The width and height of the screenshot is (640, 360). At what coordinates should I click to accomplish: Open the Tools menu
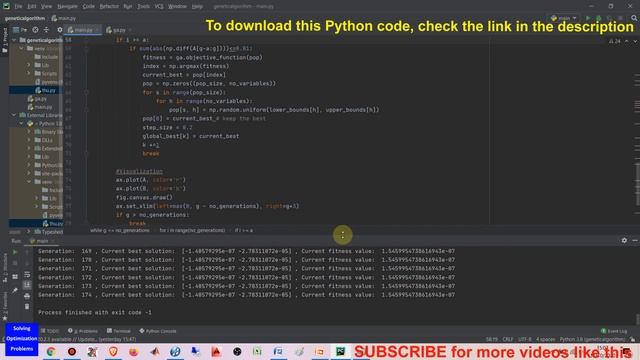click(x=143, y=7)
